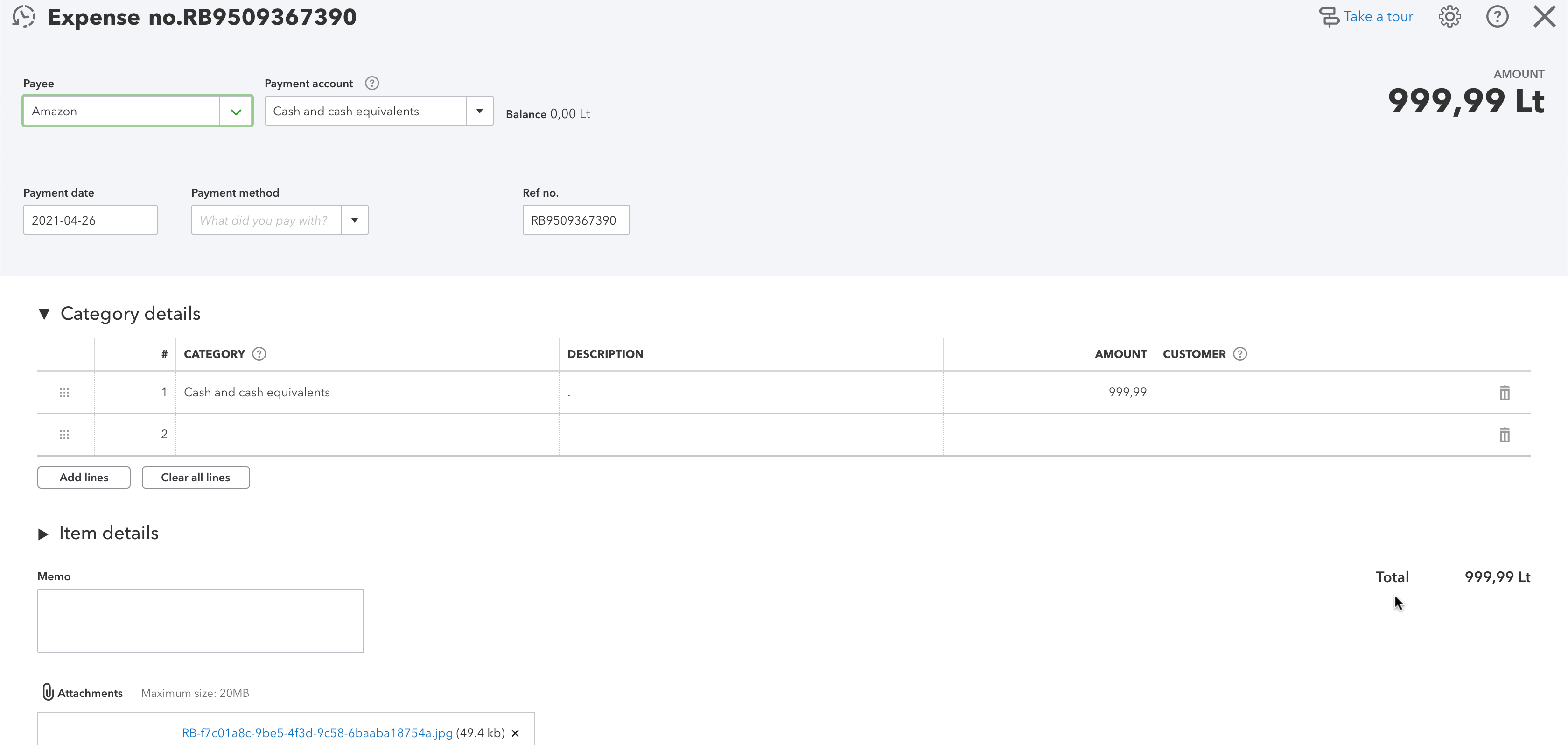Click the Add lines button
1568x745 pixels.
coord(84,478)
